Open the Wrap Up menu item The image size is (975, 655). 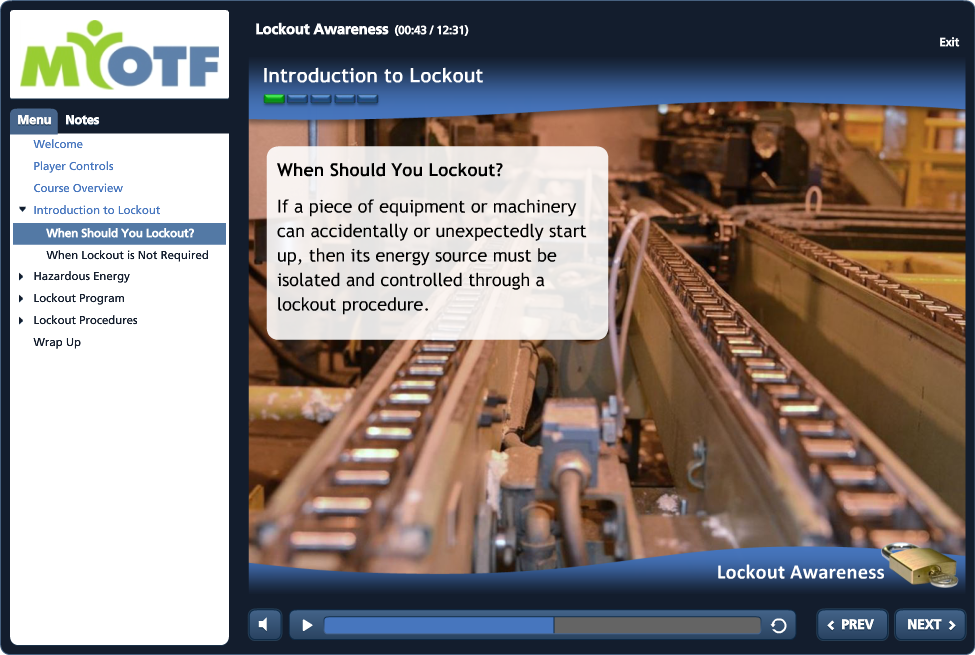point(57,342)
